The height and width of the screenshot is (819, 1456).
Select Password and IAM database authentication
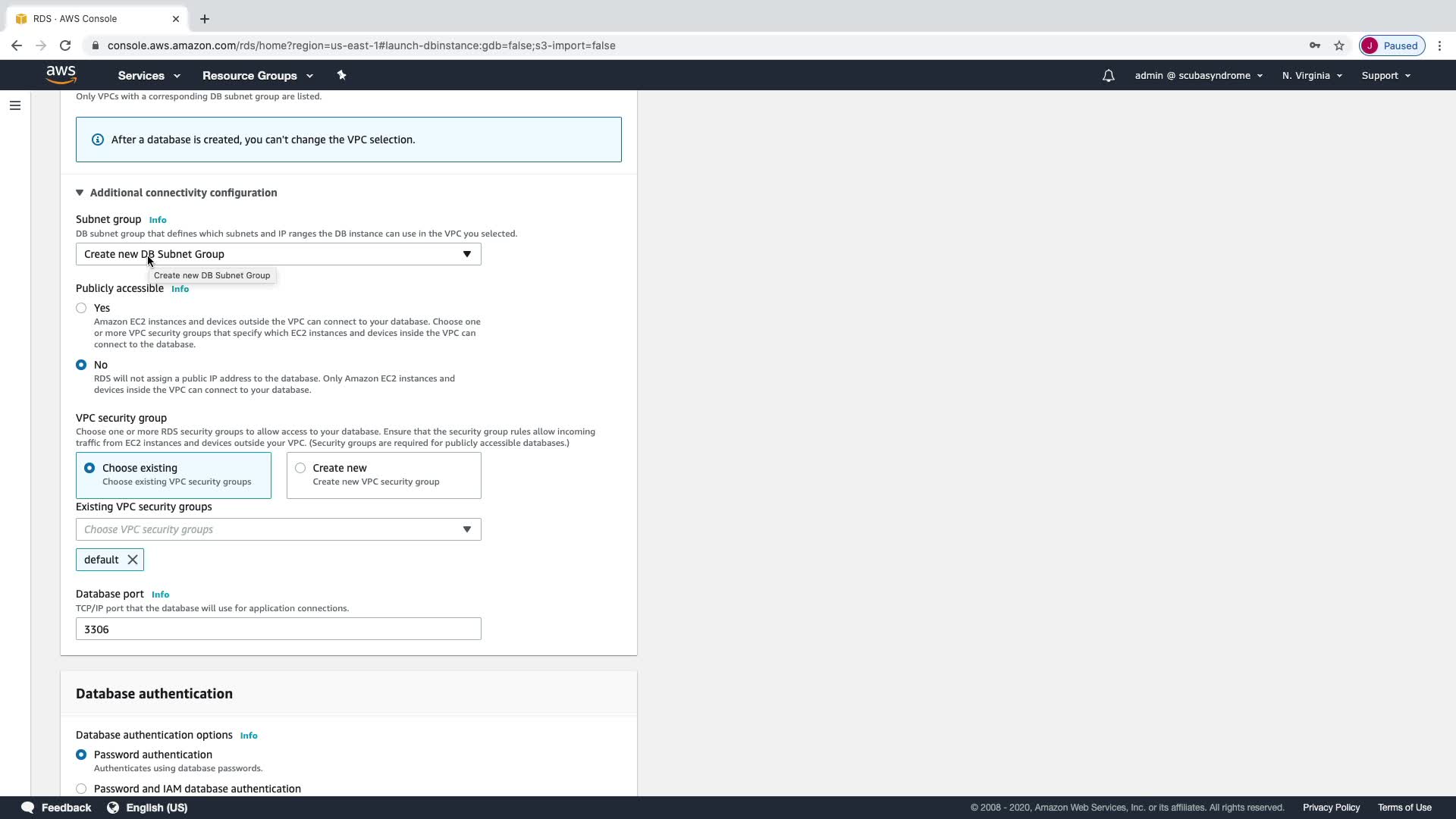(x=81, y=789)
